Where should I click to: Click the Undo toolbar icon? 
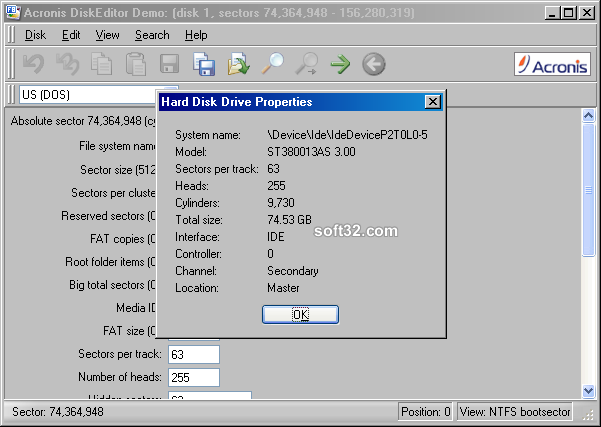click(x=33, y=64)
